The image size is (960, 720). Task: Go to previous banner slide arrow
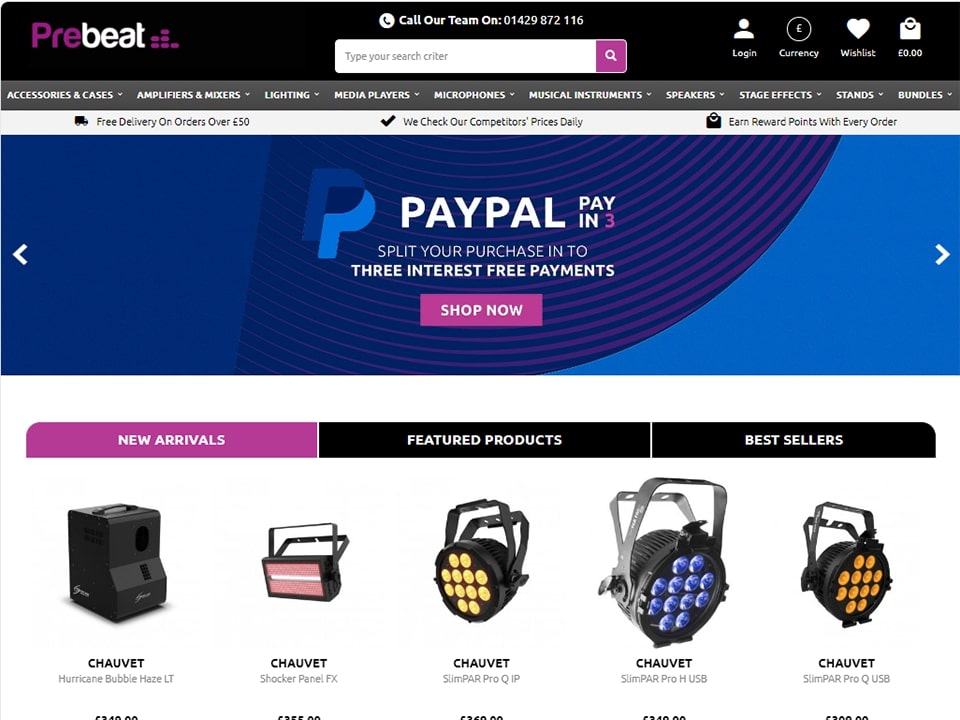click(20, 254)
